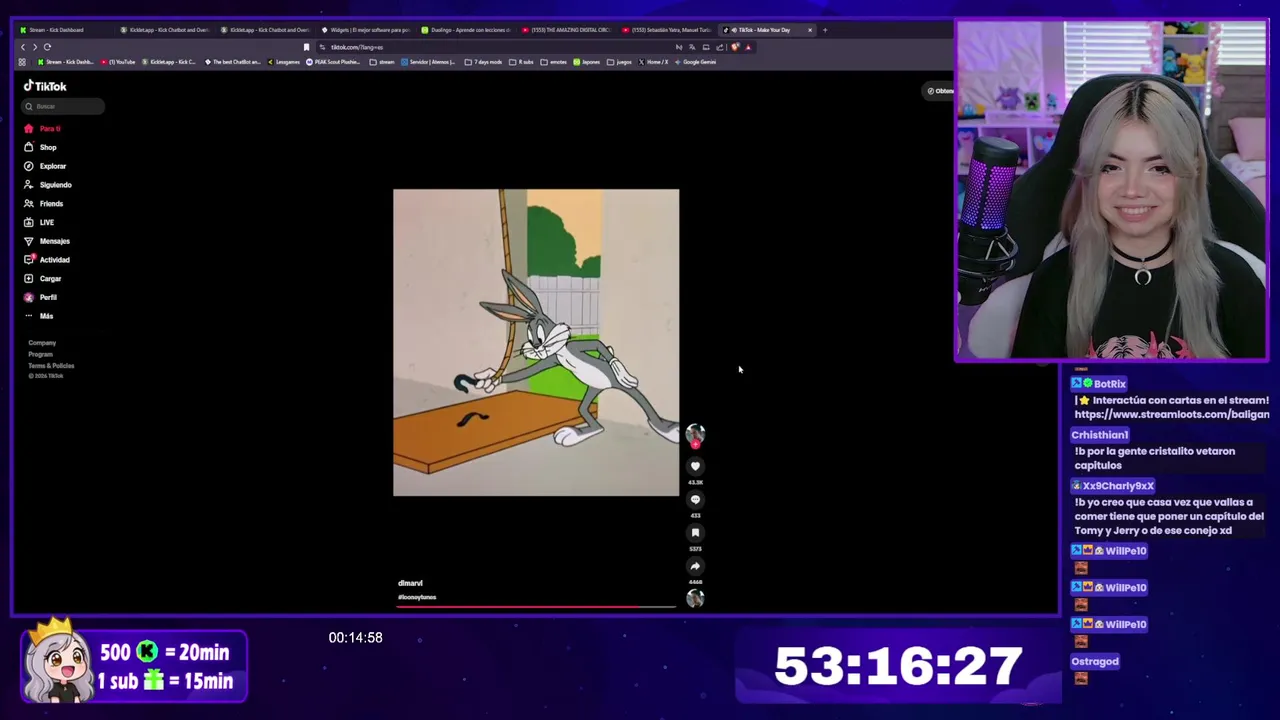
Task: Click the Obtener app button
Action: pos(940,91)
